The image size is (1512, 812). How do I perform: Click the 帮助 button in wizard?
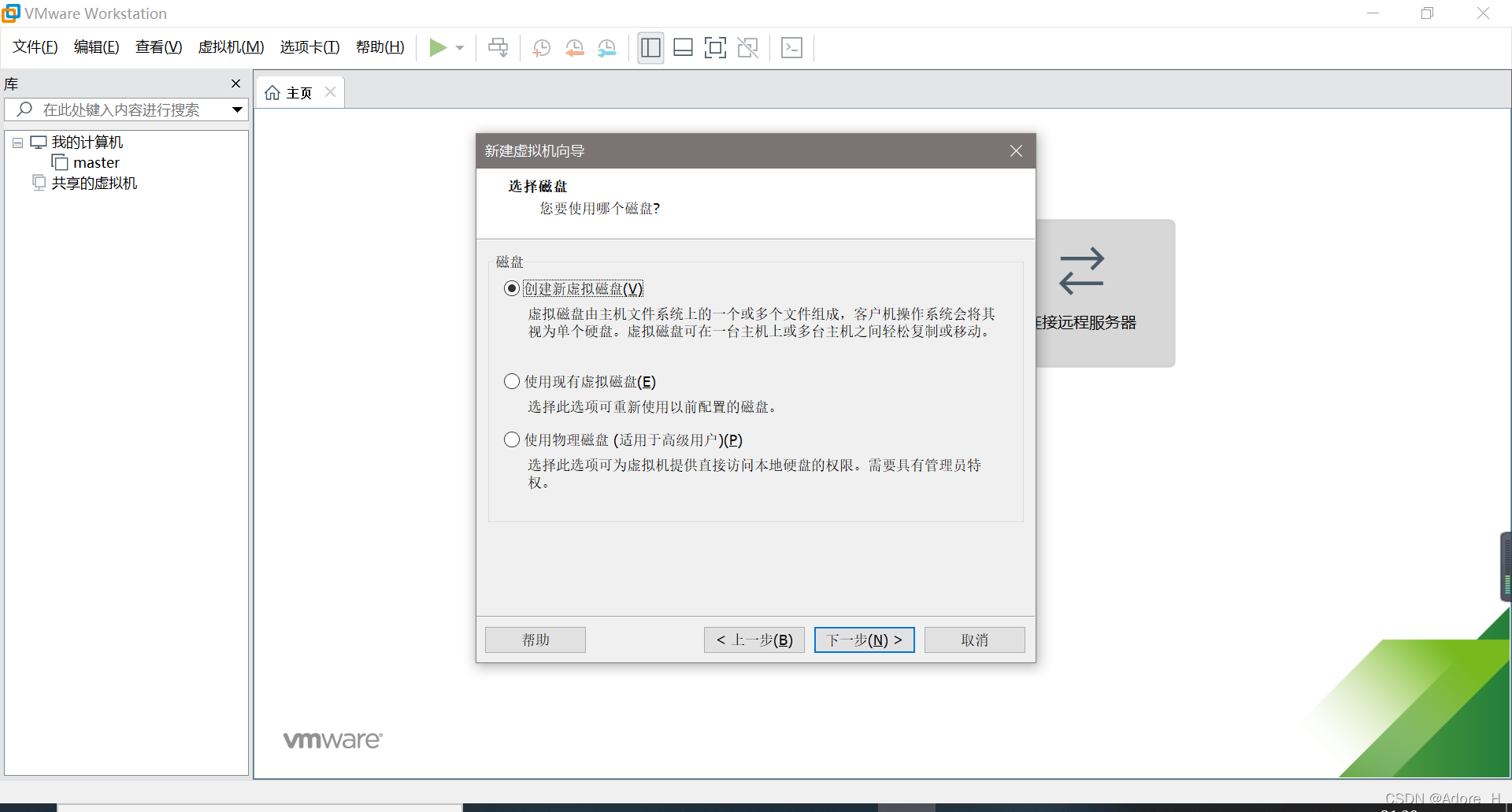click(x=535, y=640)
